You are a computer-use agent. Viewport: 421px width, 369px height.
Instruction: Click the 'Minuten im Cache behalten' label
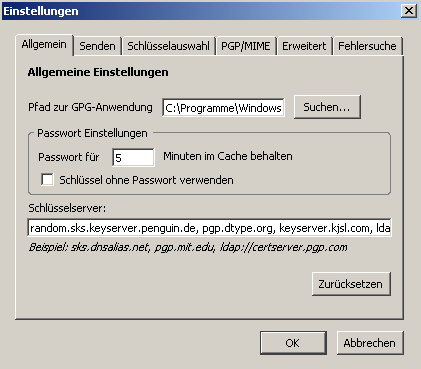(228, 156)
